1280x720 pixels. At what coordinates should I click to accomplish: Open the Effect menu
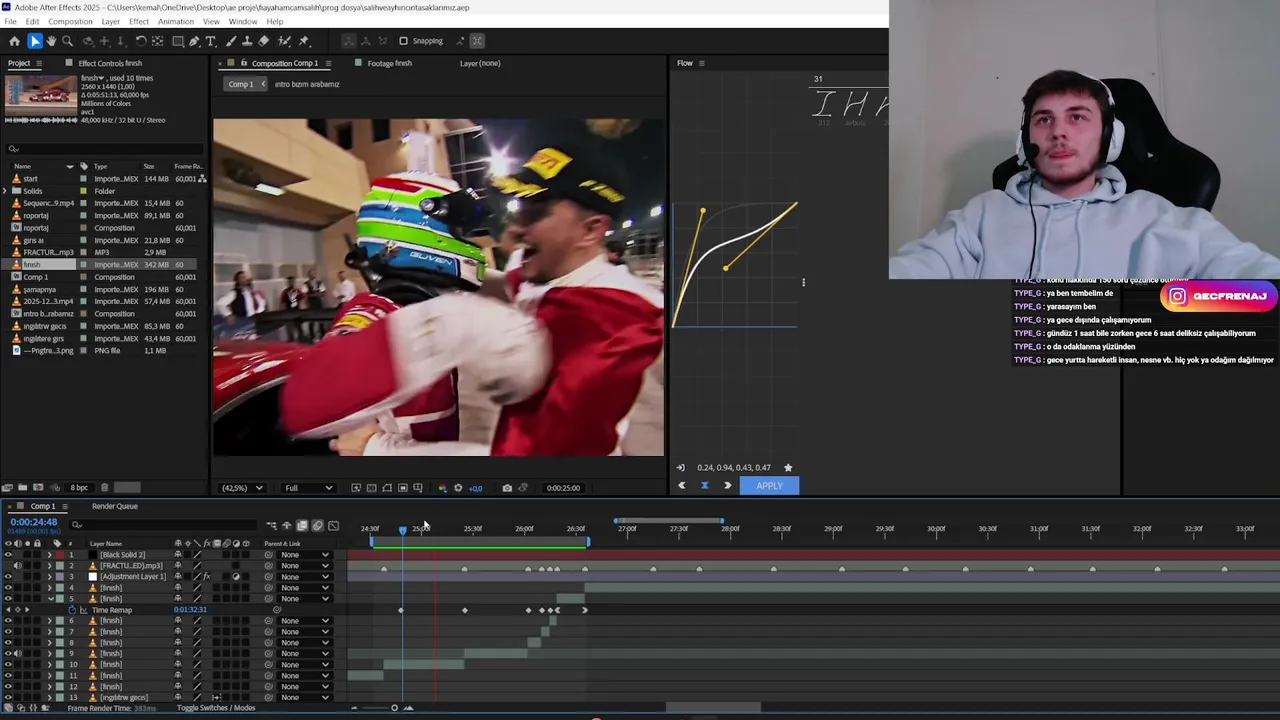click(x=139, y=21)
